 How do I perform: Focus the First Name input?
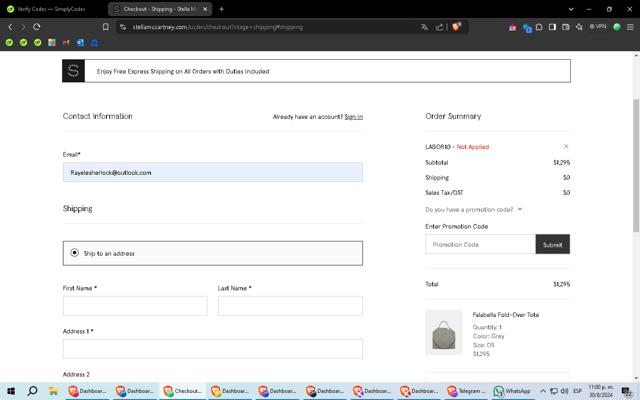pos(135,306)
